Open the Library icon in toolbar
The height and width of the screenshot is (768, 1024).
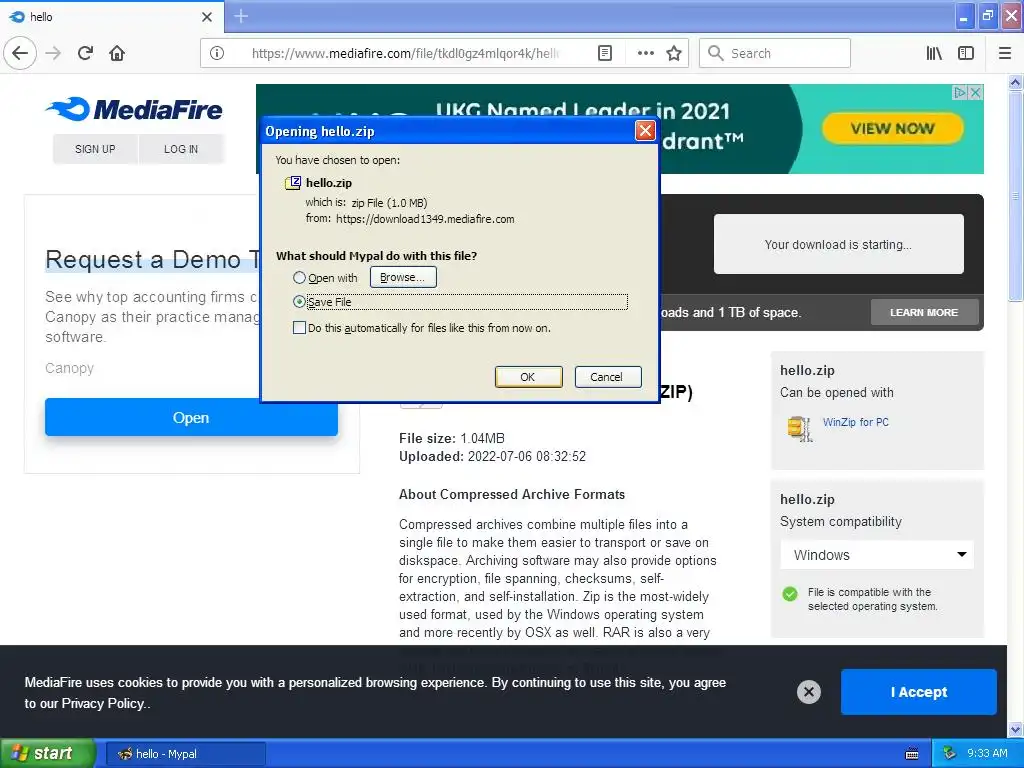[934, 53]
